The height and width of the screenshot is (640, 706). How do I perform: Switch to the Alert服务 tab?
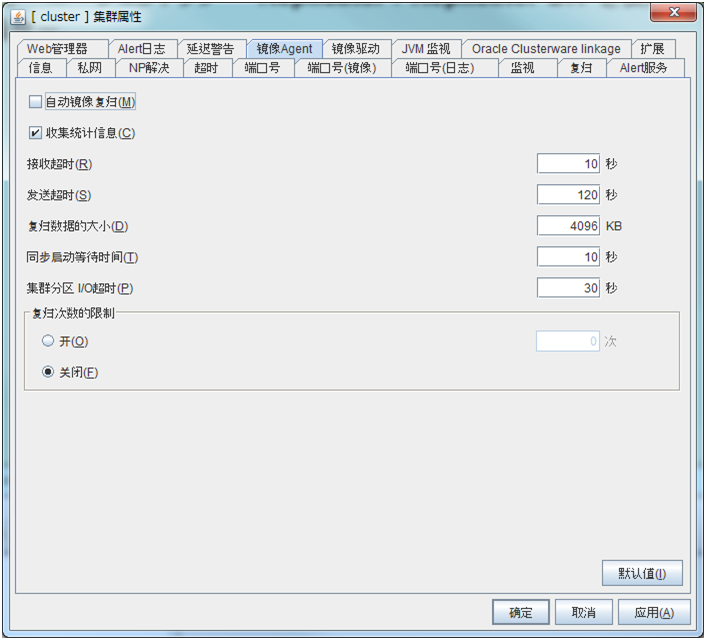coord(644,68)
